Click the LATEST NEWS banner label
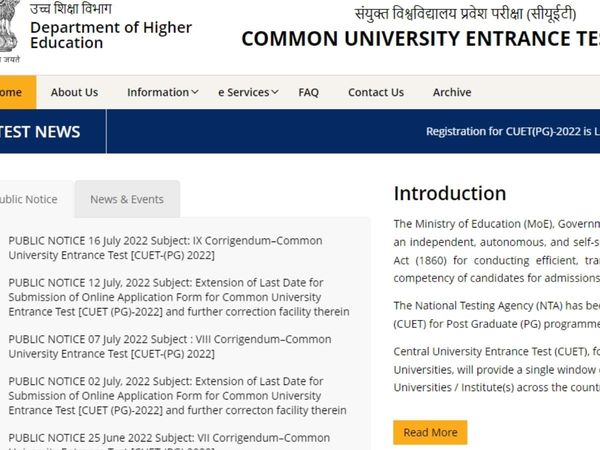Screen dimensions: 600x450 tap(40, 132)
